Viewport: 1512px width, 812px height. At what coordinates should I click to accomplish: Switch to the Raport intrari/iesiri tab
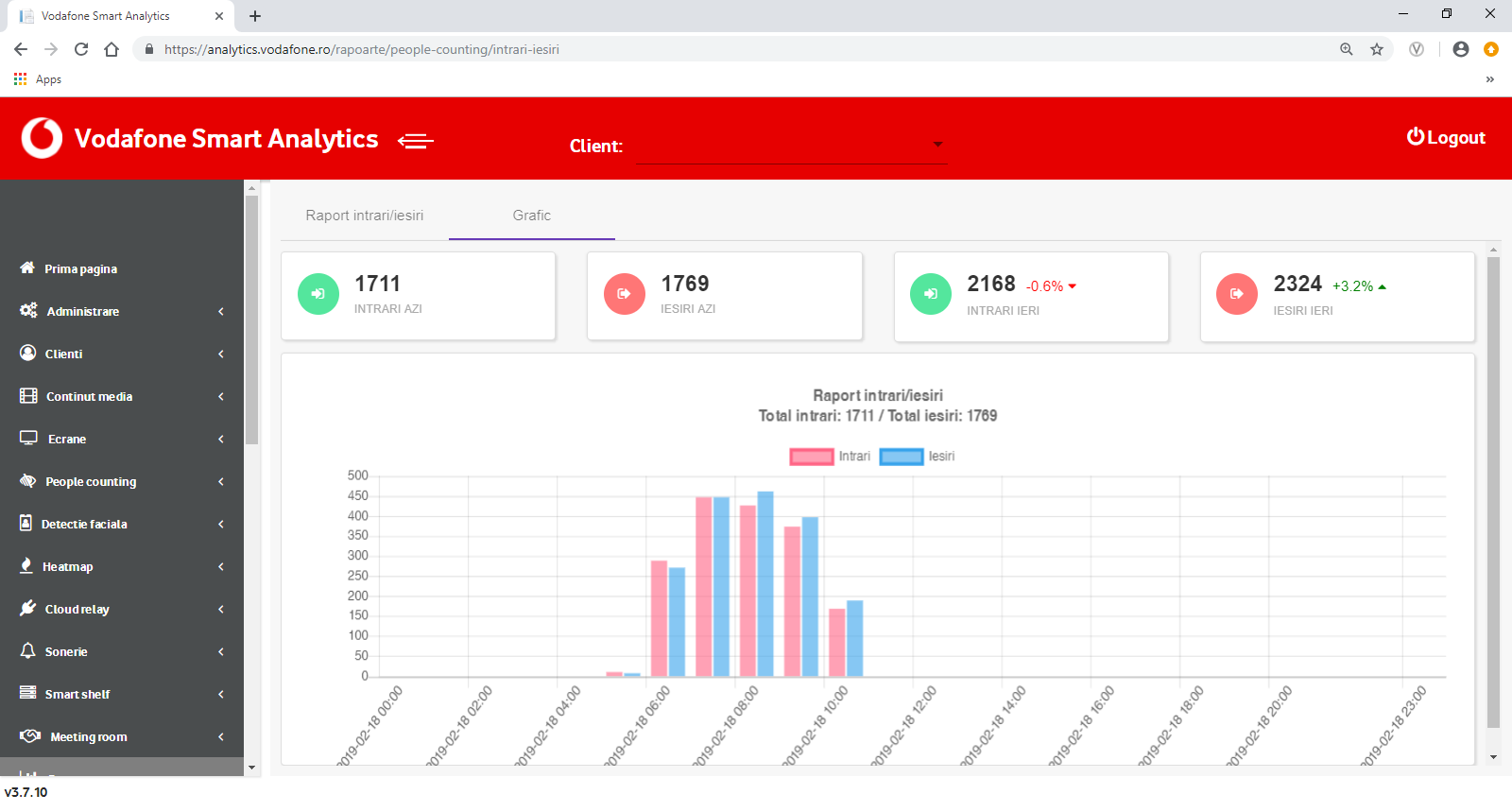[365, 216]
